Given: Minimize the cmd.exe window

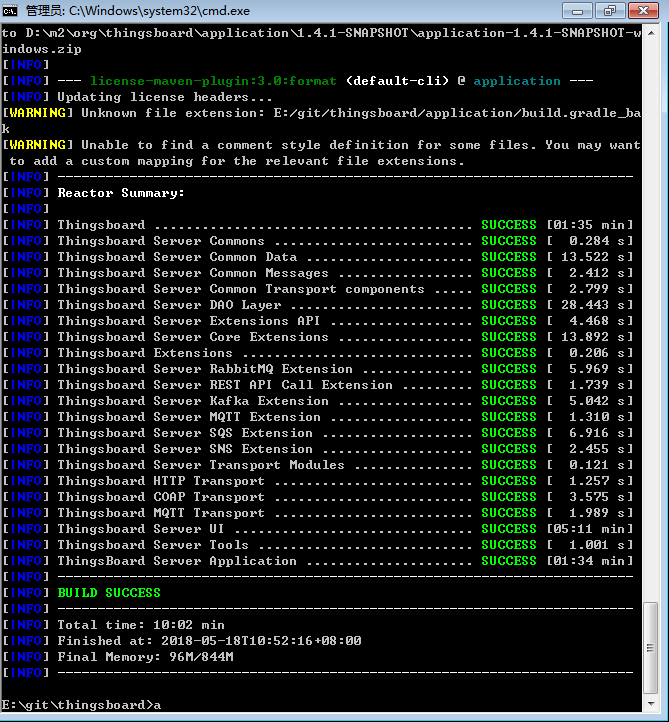Looking at the screenshot, I should tap(577, 11).
